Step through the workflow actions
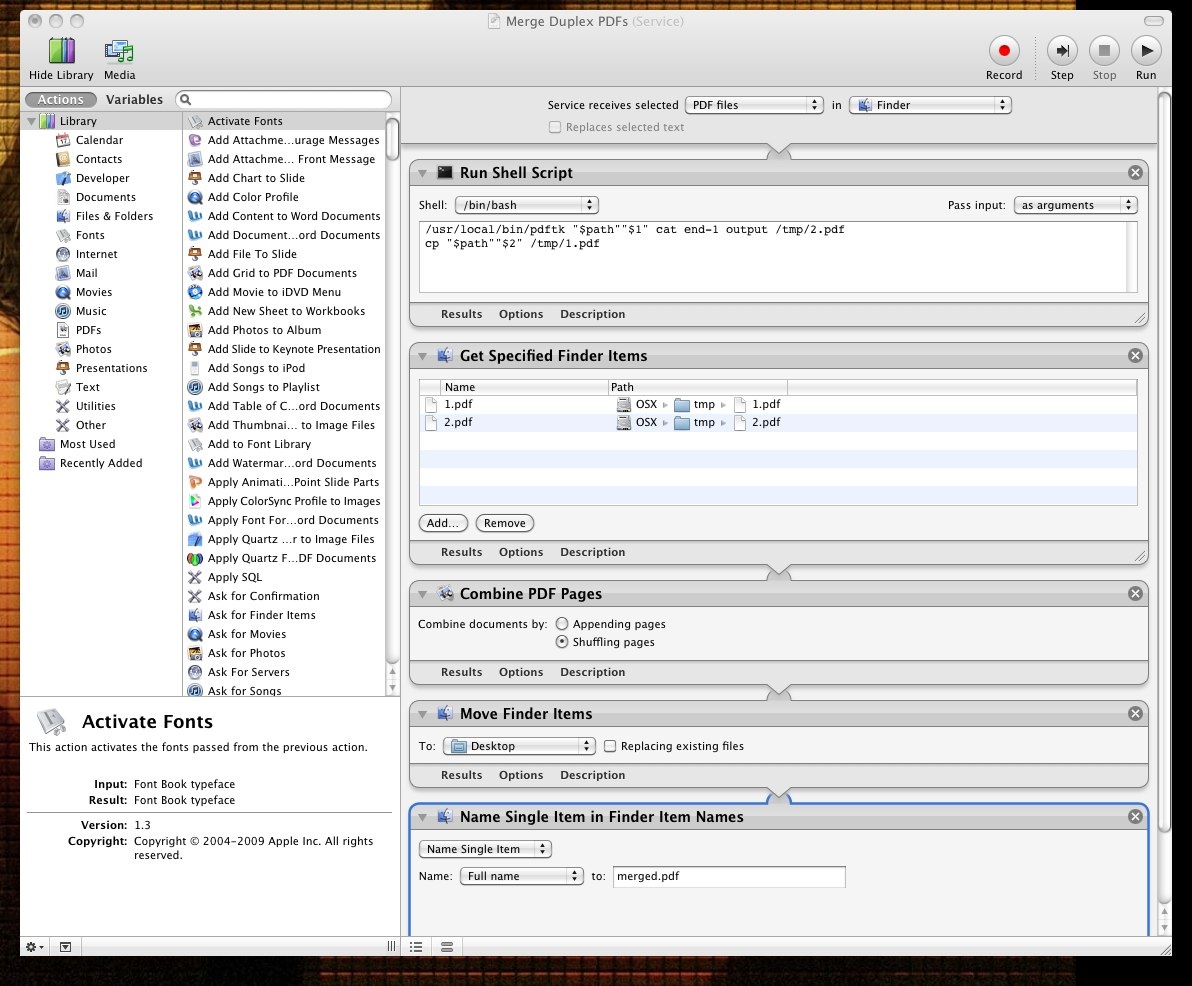1192x986 pixels. 1062,48
